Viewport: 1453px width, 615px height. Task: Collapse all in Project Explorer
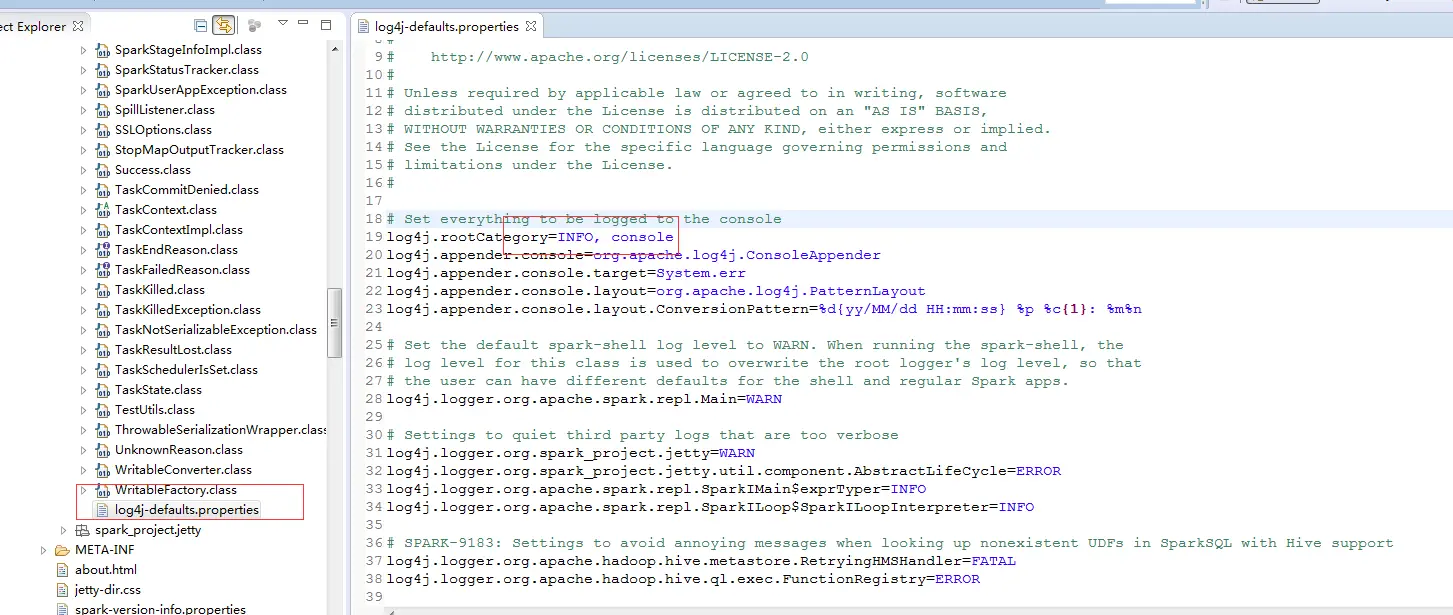201,25
